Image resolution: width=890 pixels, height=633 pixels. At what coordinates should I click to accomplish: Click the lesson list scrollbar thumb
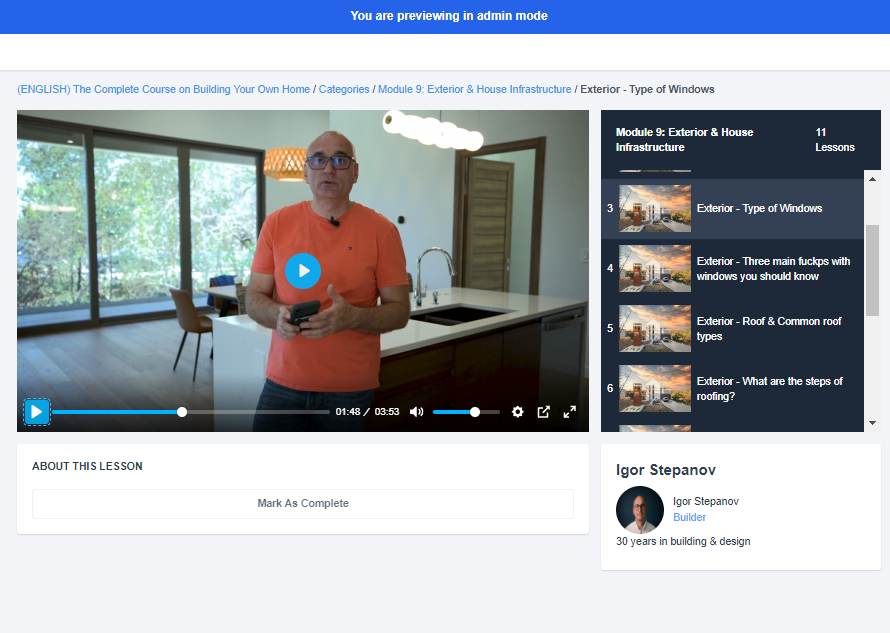(x=872, y=270)
